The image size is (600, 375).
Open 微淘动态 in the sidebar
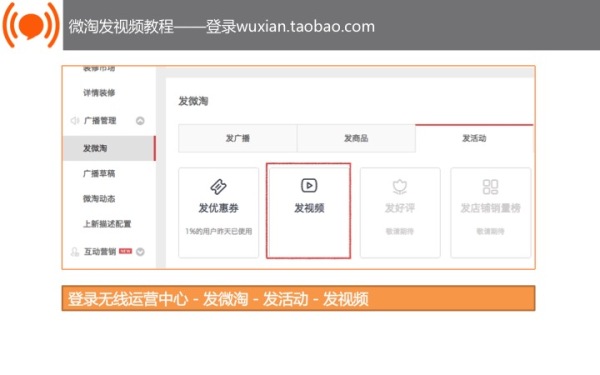click(99, 199)
